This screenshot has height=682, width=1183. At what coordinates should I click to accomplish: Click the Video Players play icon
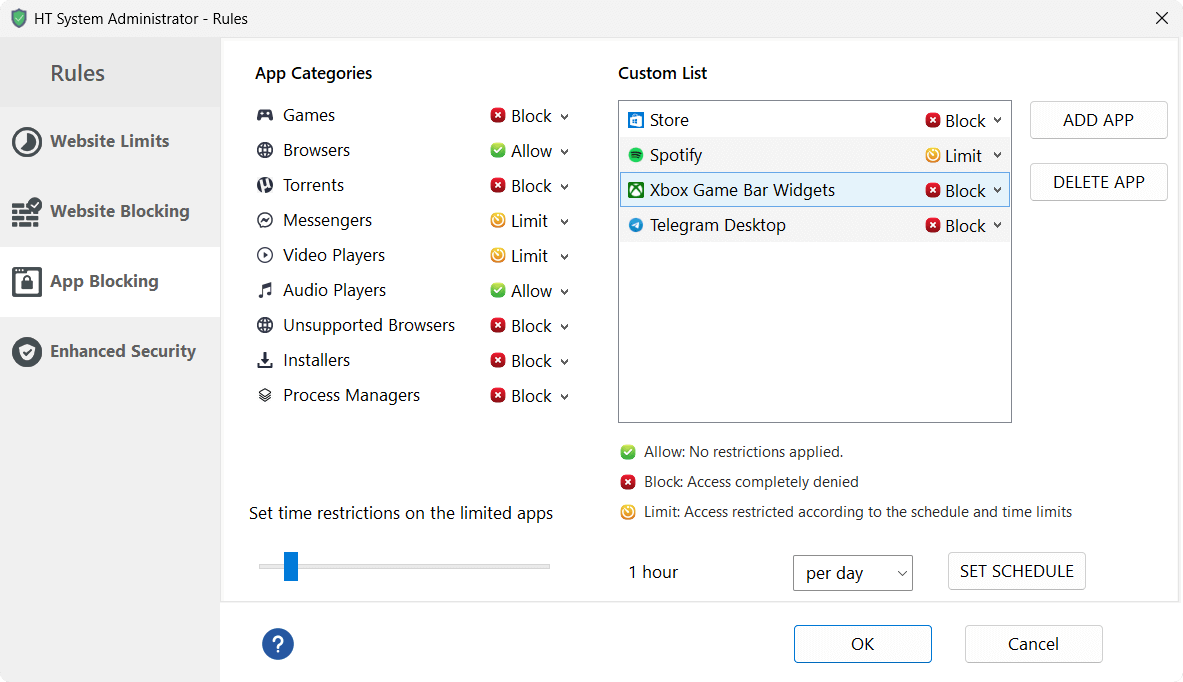[x=265, y=256]
